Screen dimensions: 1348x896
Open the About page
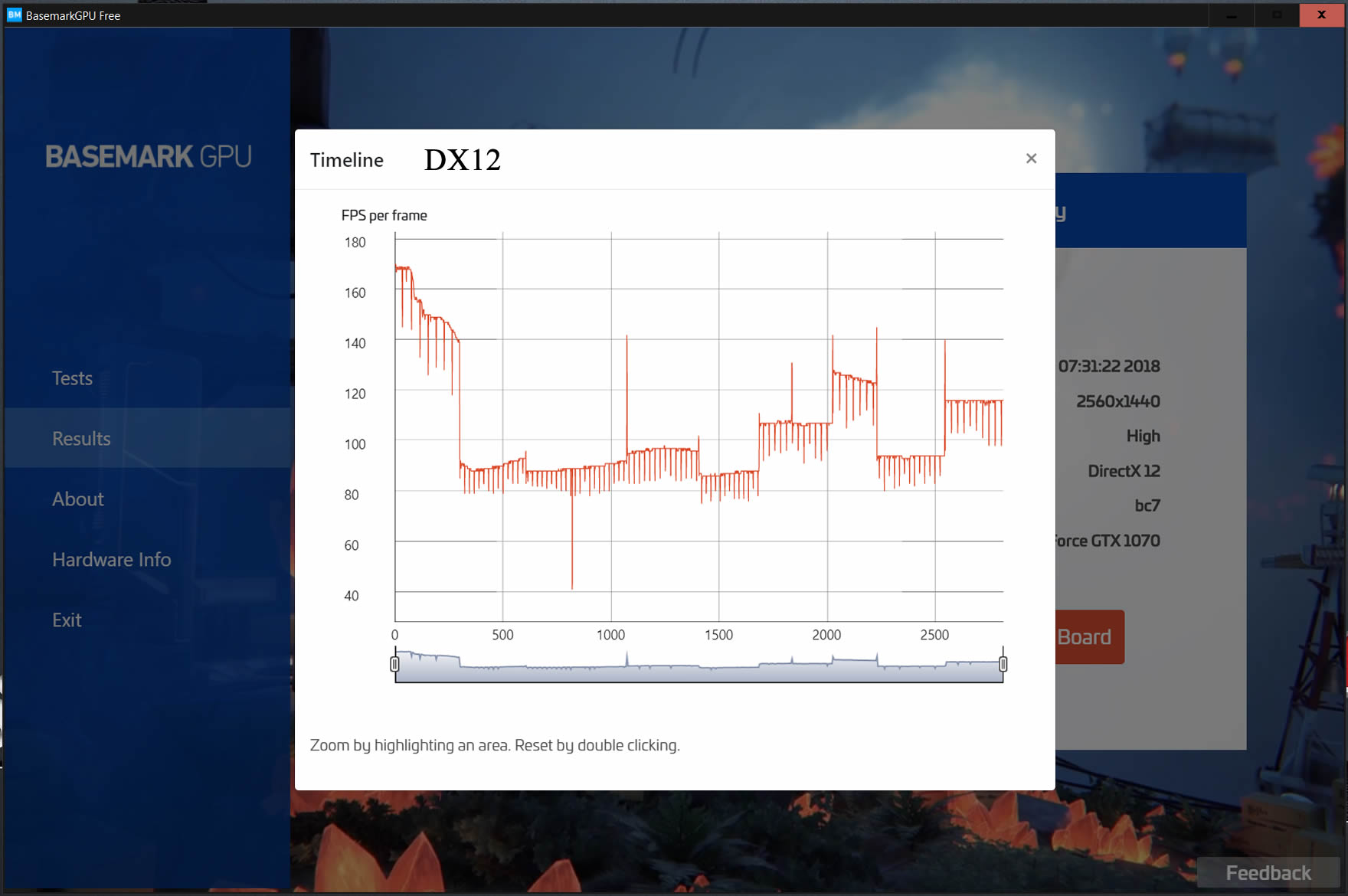tap(78, 499)
